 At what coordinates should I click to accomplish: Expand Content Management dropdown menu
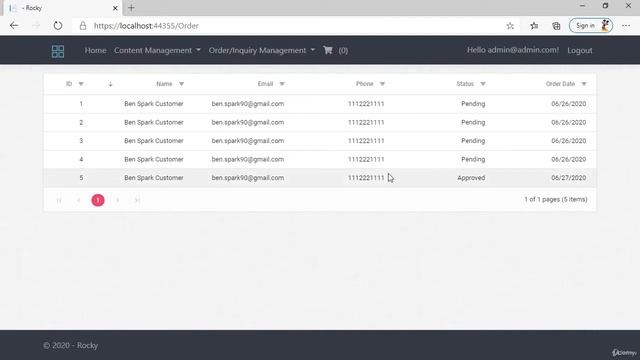(x=157, y=50)
